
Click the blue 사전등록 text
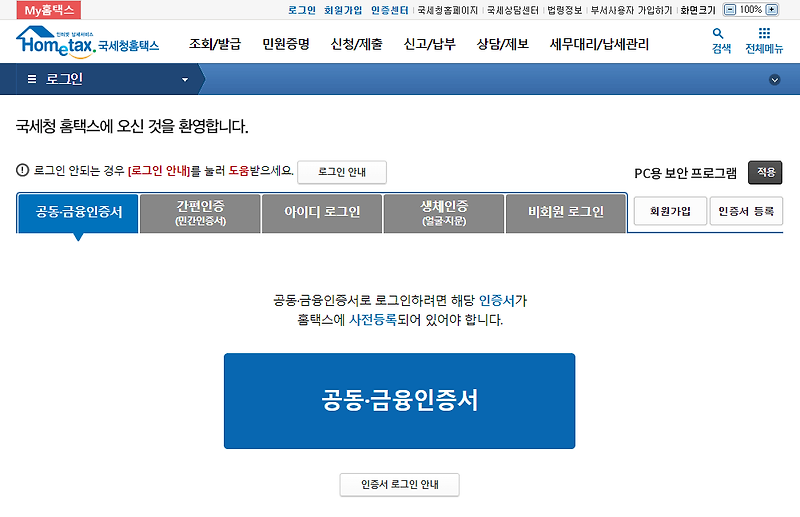[x=372, y=320]
